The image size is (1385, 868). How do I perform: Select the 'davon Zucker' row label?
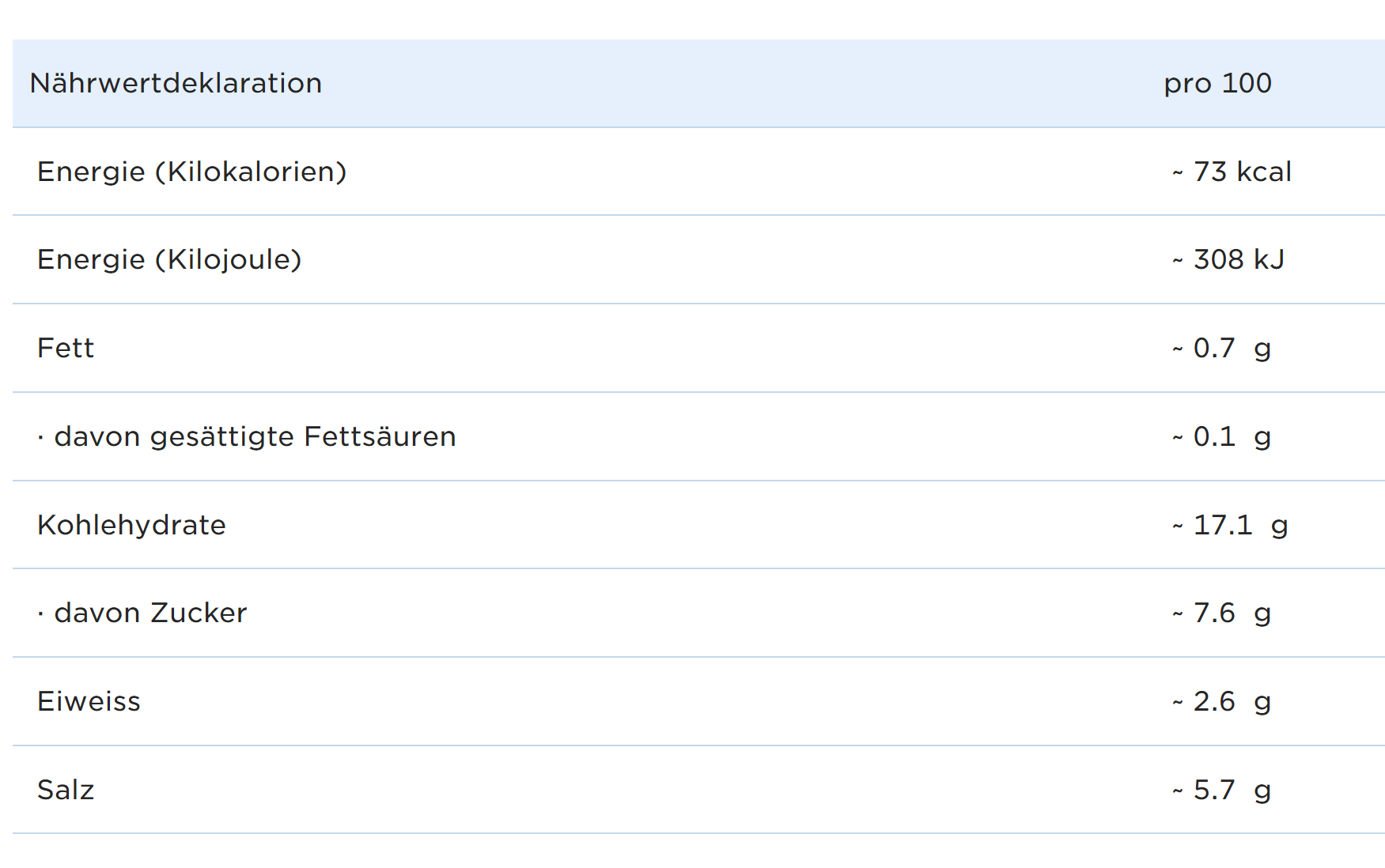[150, 613]
